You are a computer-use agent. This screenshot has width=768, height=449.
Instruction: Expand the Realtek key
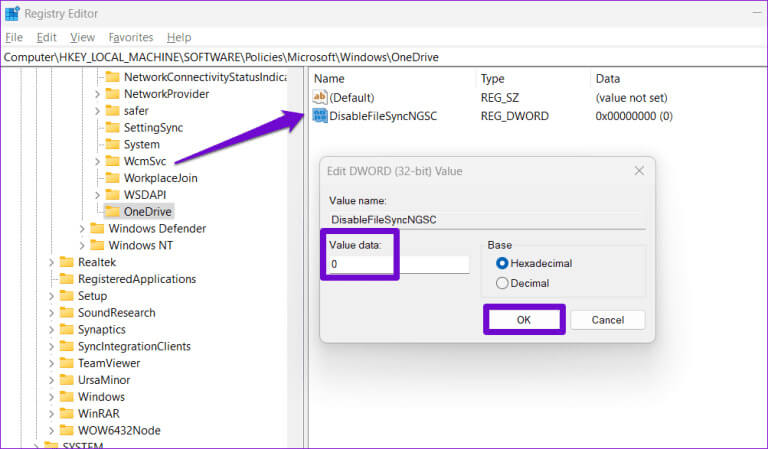pos(51,262)
